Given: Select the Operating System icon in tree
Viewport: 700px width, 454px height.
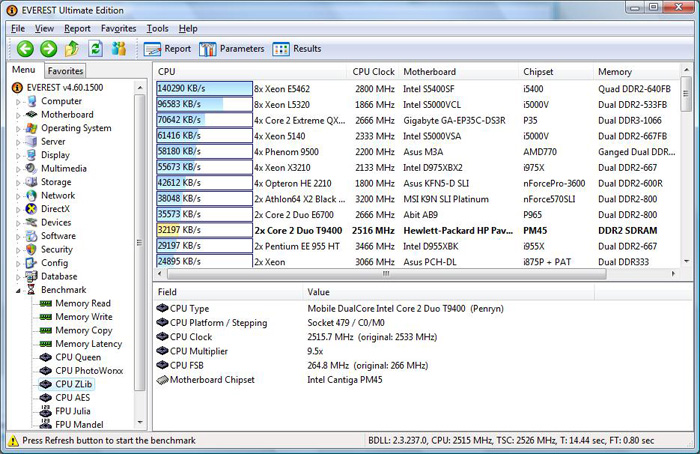Looking at the screenshot, I should 31,128.
